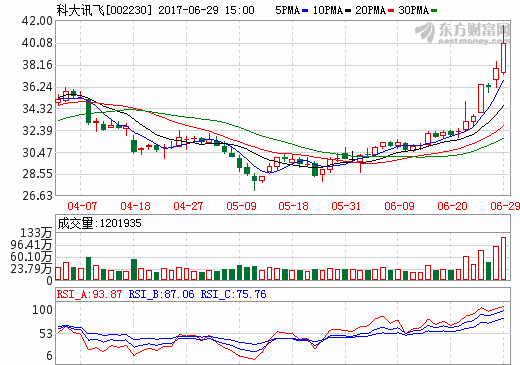520x365 pixels.
Task: Click the RSI_A:93.87 indicator label
Action: (89, 294)
